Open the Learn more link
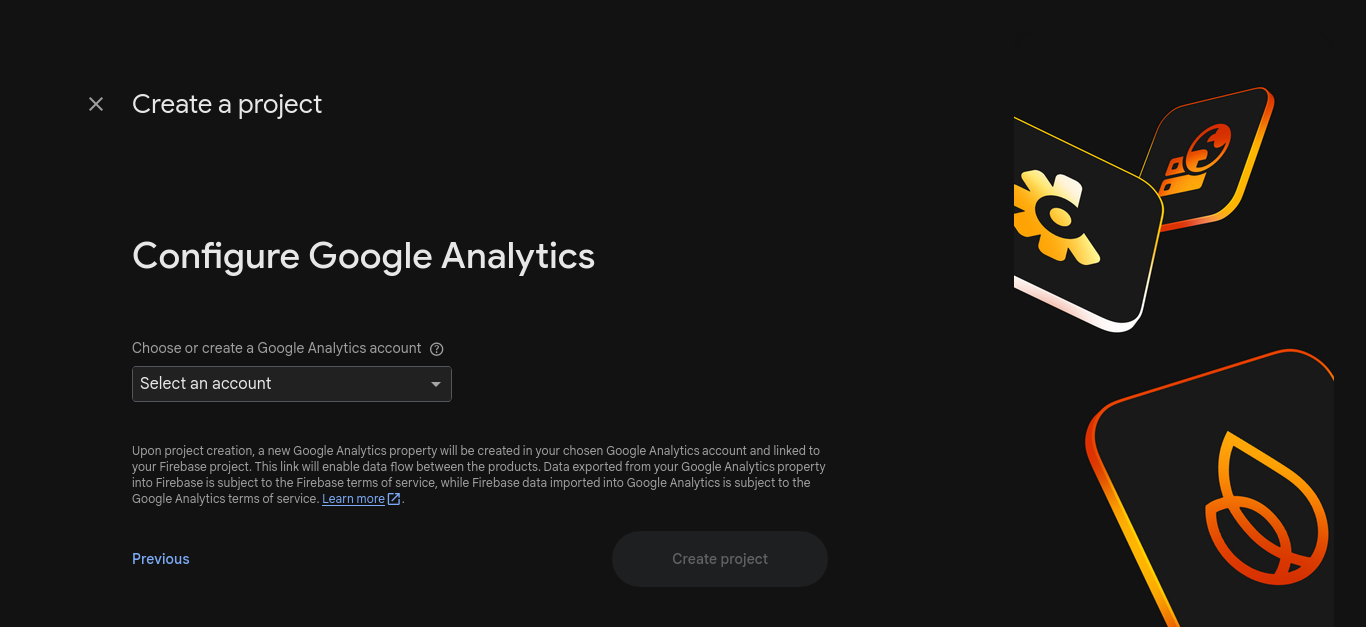Viewport: 1366px width, 627px height. pos(353,499)
